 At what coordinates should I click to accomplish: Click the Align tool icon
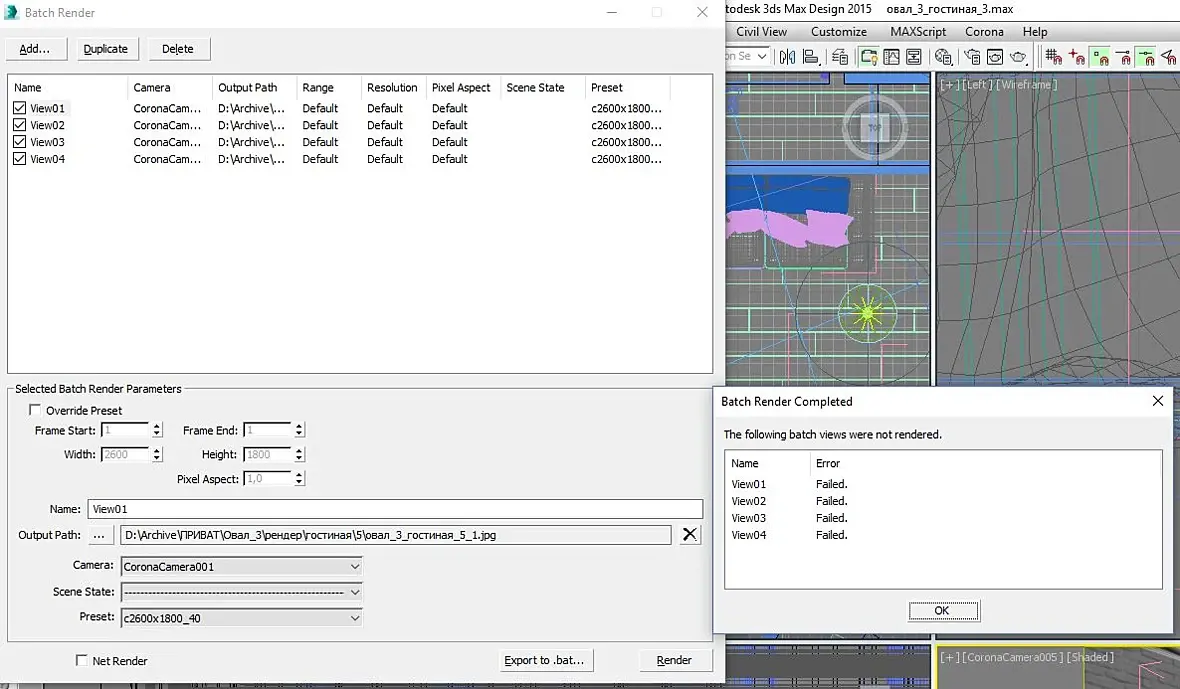pyautogui.click(x=811, y=57)
